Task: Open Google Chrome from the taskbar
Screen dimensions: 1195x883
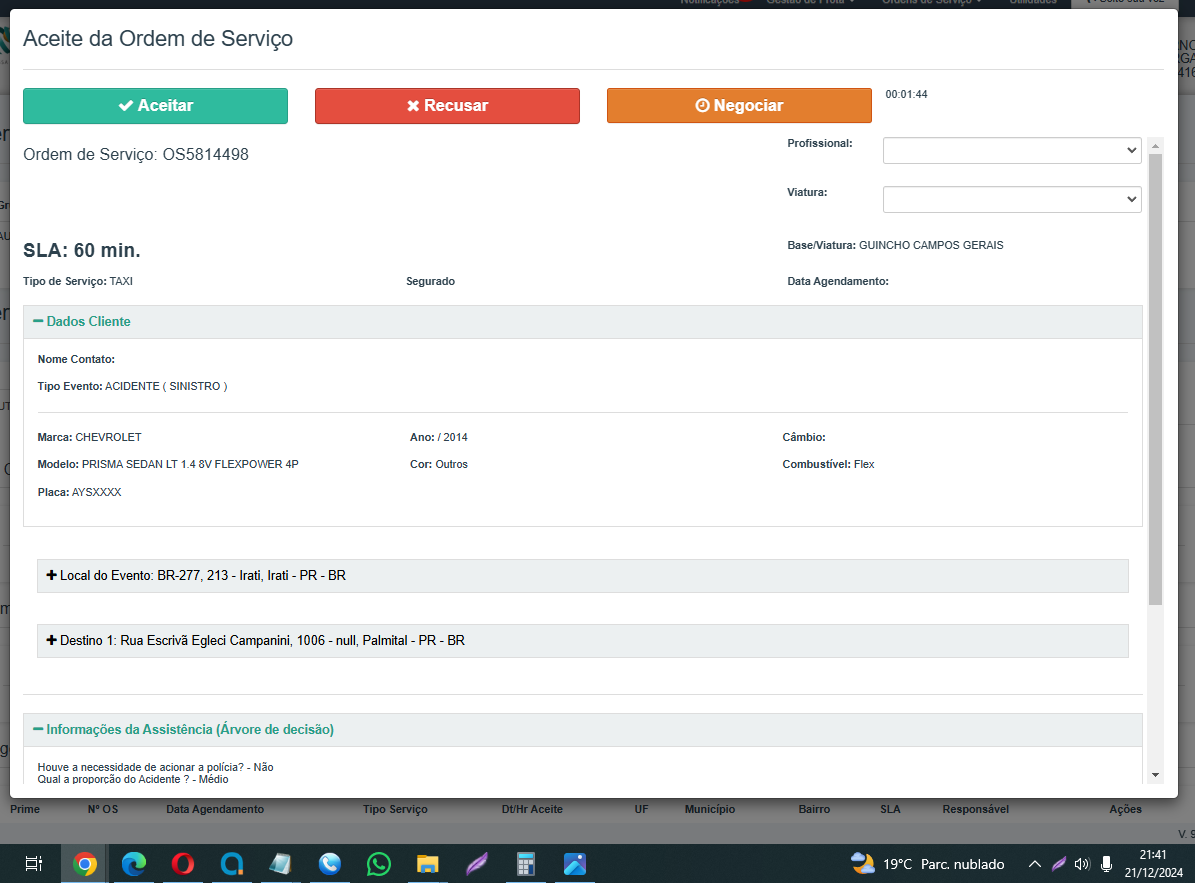Action: coord(85,864)
